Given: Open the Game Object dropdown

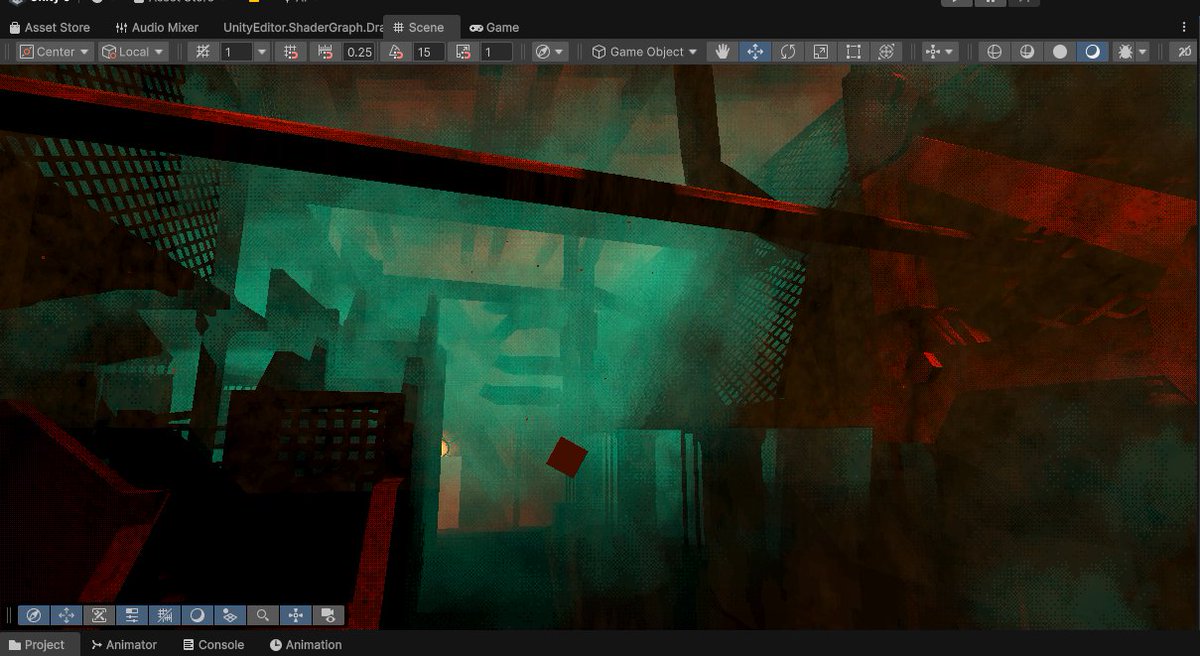Looking at the screenshot, I should pos(644,51).
